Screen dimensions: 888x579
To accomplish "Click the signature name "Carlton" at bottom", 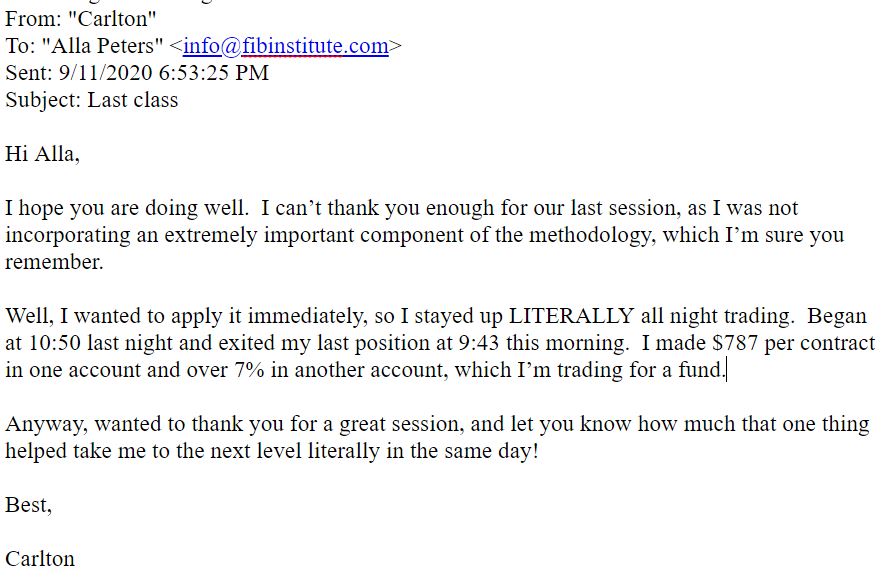I will coord(40,559).
